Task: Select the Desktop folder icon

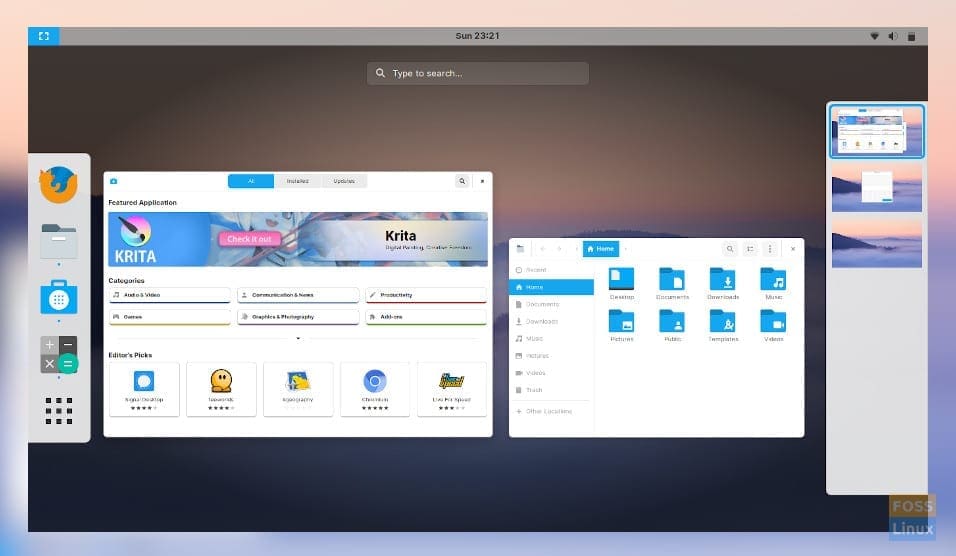Action: (622, 279)
